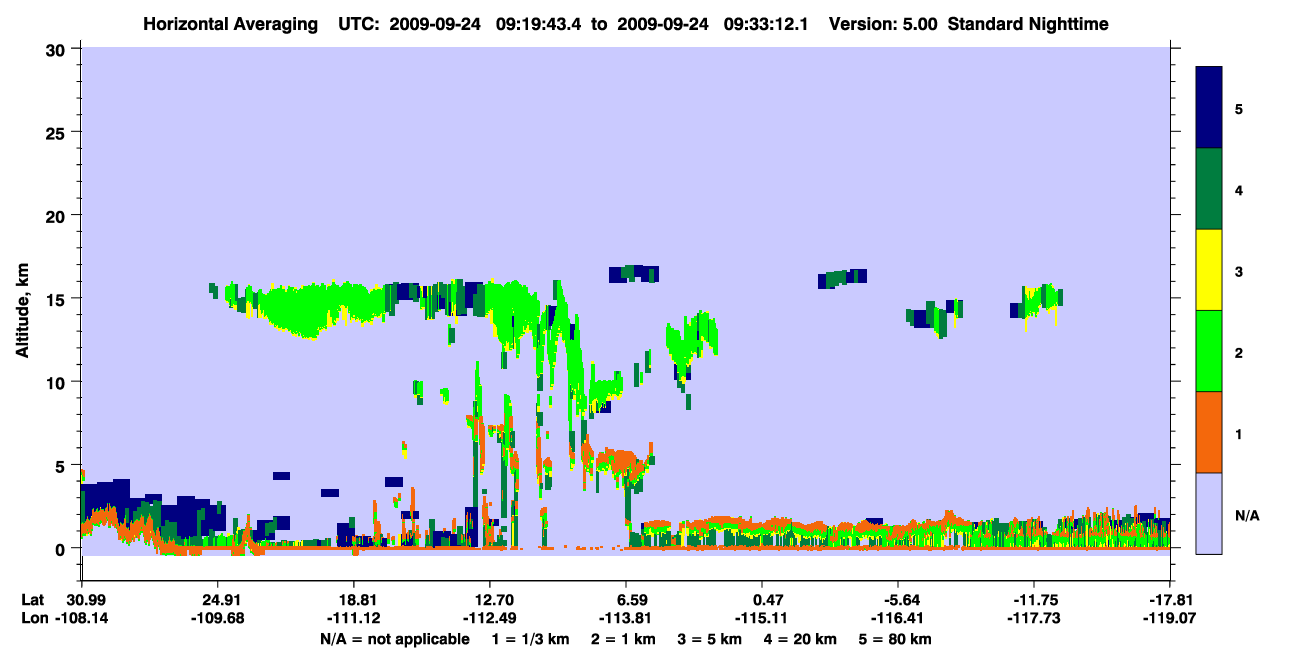1300x667 pixels.
Task: Click longitude value -113.81
Action: tap(625, 618)
